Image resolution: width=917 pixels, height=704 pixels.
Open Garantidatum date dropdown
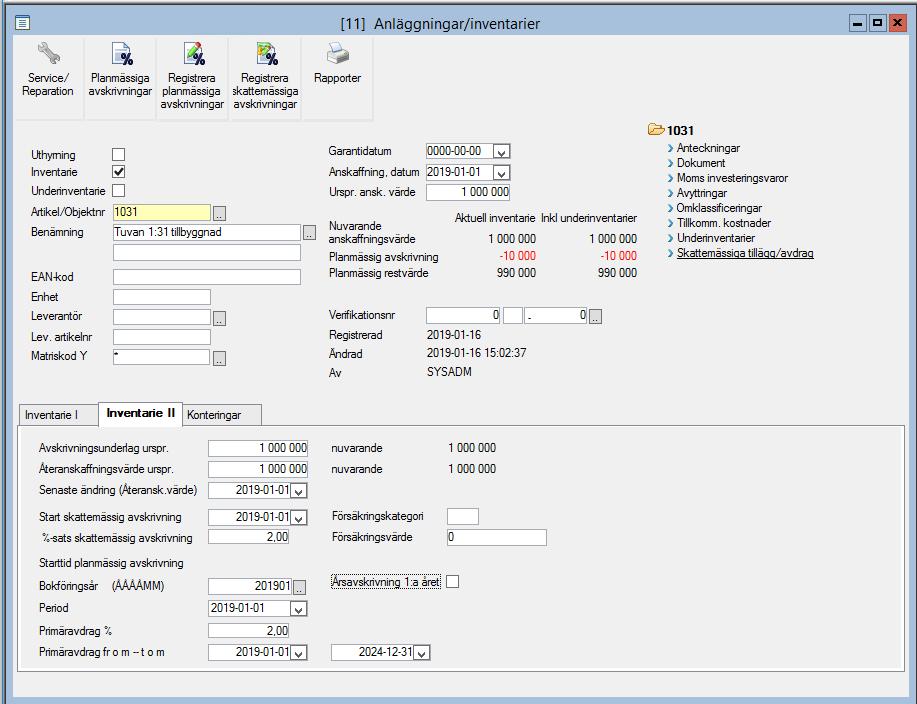pyautogui.click(x=501, y=151)
